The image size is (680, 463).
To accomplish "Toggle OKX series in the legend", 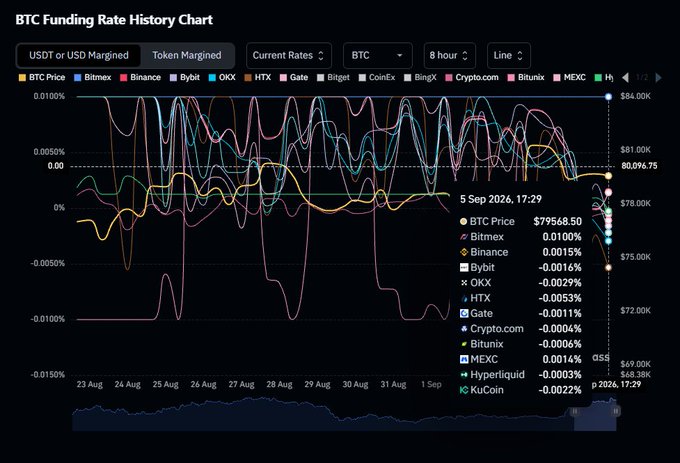I will (x=222, y=78).
